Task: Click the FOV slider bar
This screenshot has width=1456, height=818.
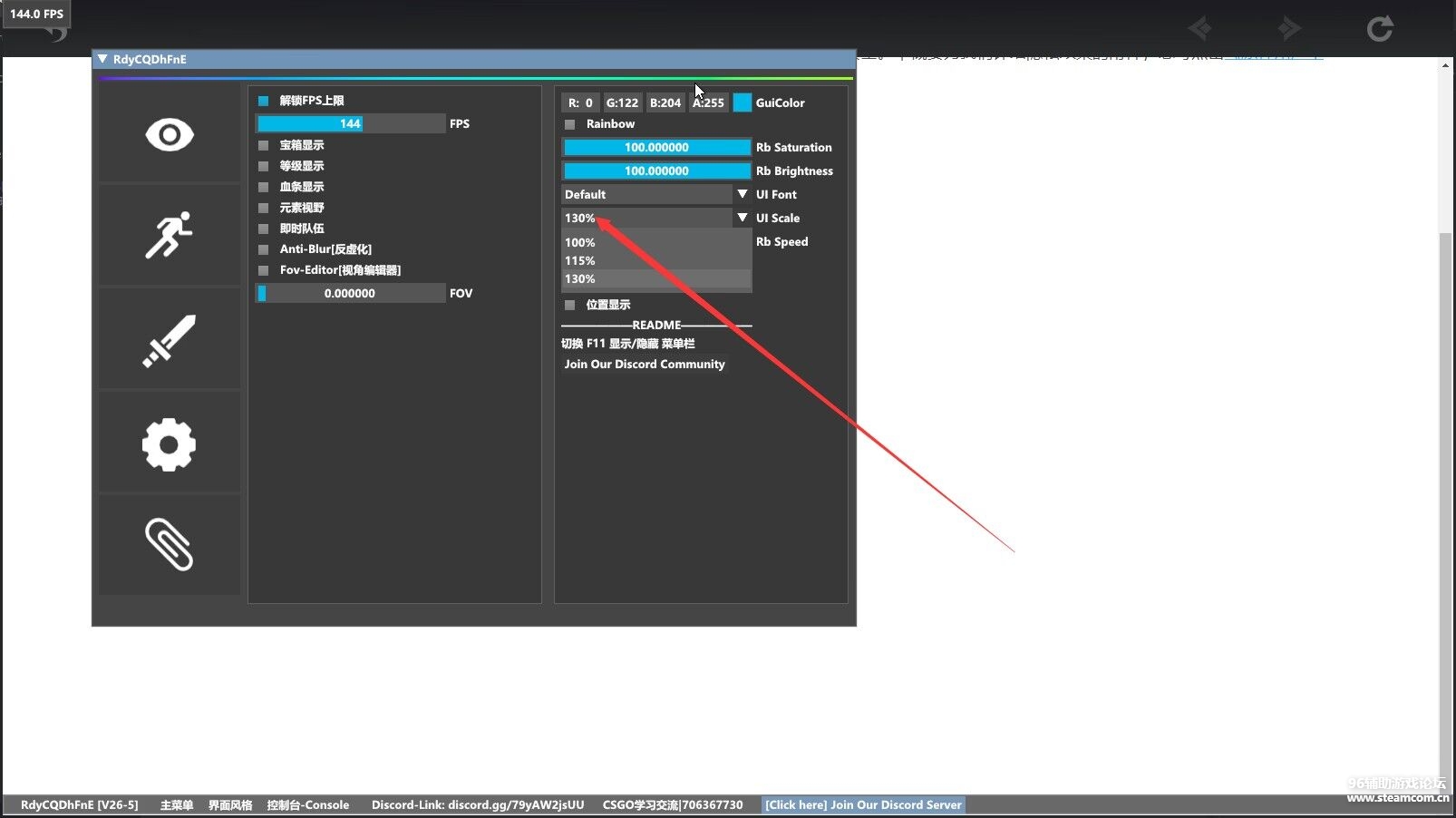Action: [x=350, y=294]
